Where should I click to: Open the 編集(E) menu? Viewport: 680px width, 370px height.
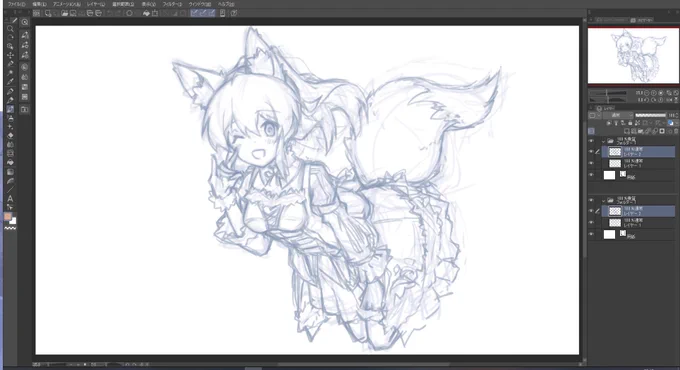(x=39, y=4)
